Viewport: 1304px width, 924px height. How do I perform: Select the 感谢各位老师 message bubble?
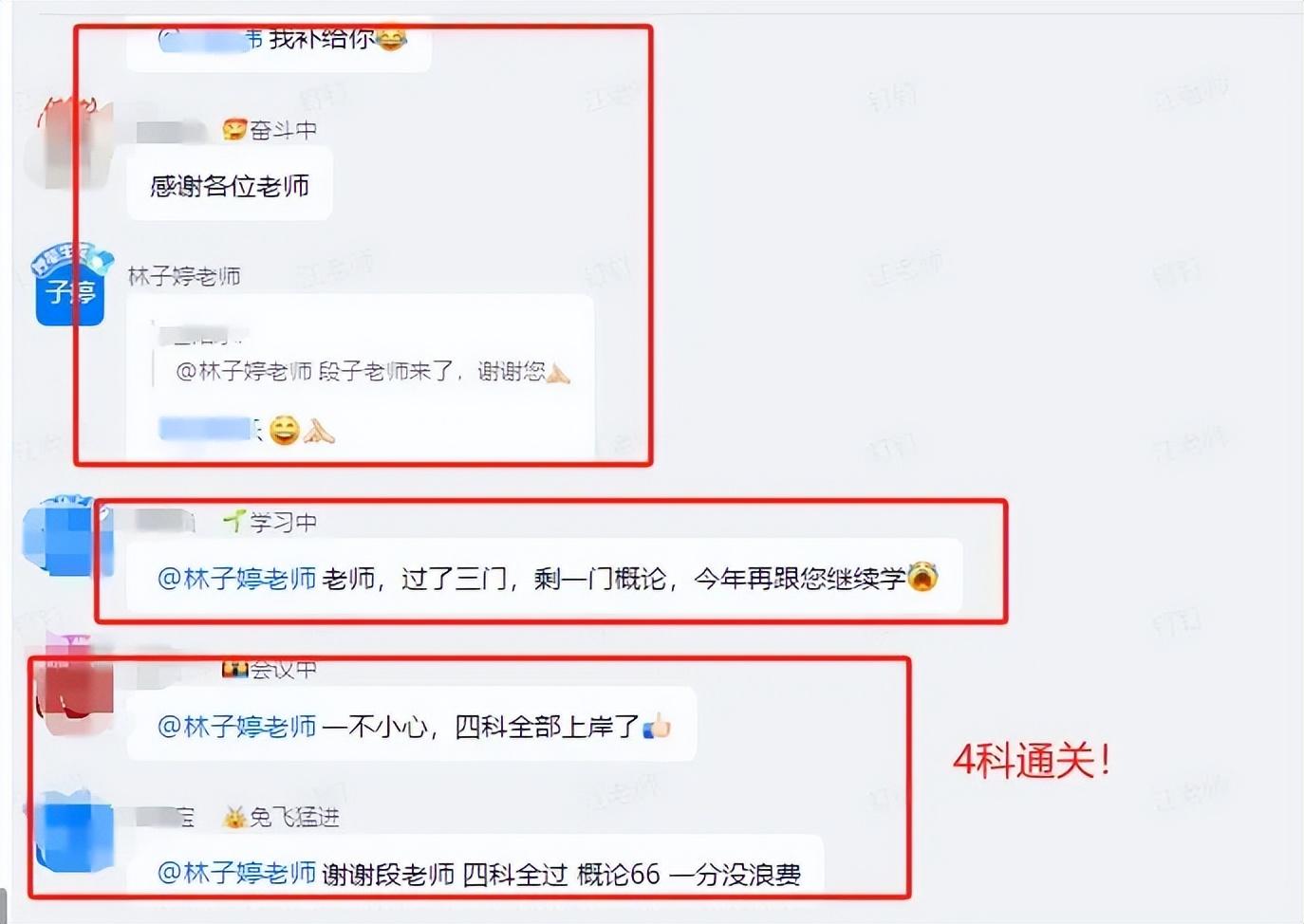(230, 185)
